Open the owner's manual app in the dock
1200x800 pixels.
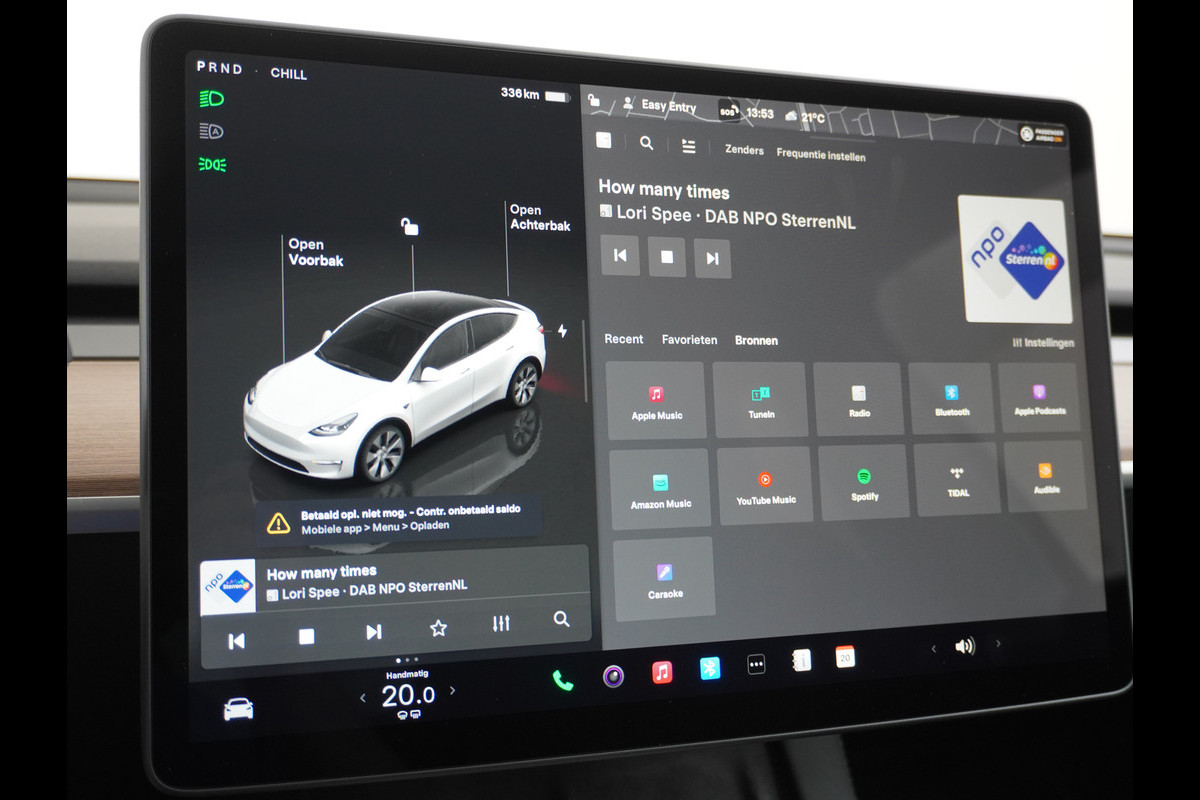click(x=801, y=660)
